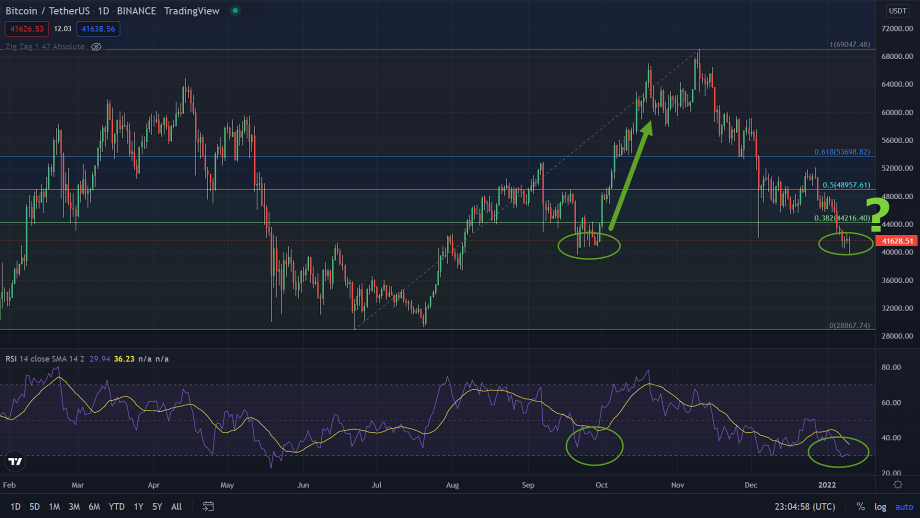Image resolution: width=920 pixels, height=518 pixels.
Task: Open the Go to date calendar icon
Action: [209, 506]
